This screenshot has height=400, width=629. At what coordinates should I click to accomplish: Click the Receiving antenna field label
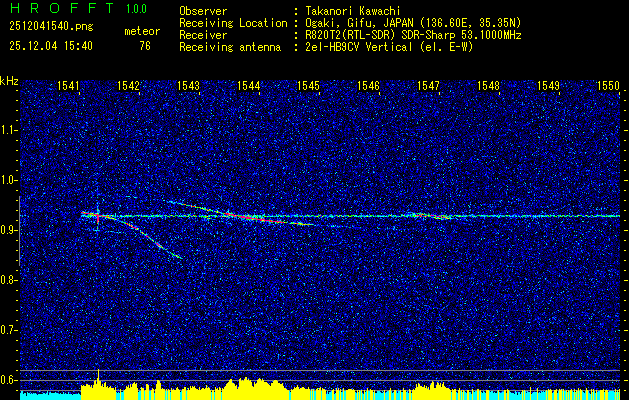click(x=230, y=47)
